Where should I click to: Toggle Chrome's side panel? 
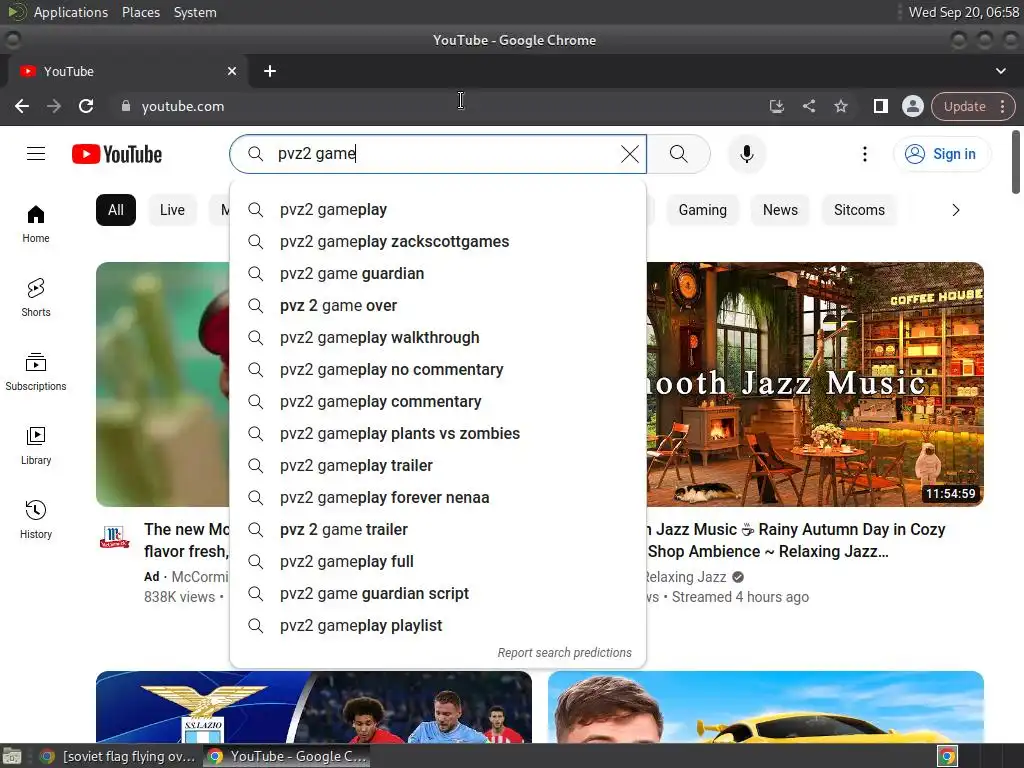880,106
